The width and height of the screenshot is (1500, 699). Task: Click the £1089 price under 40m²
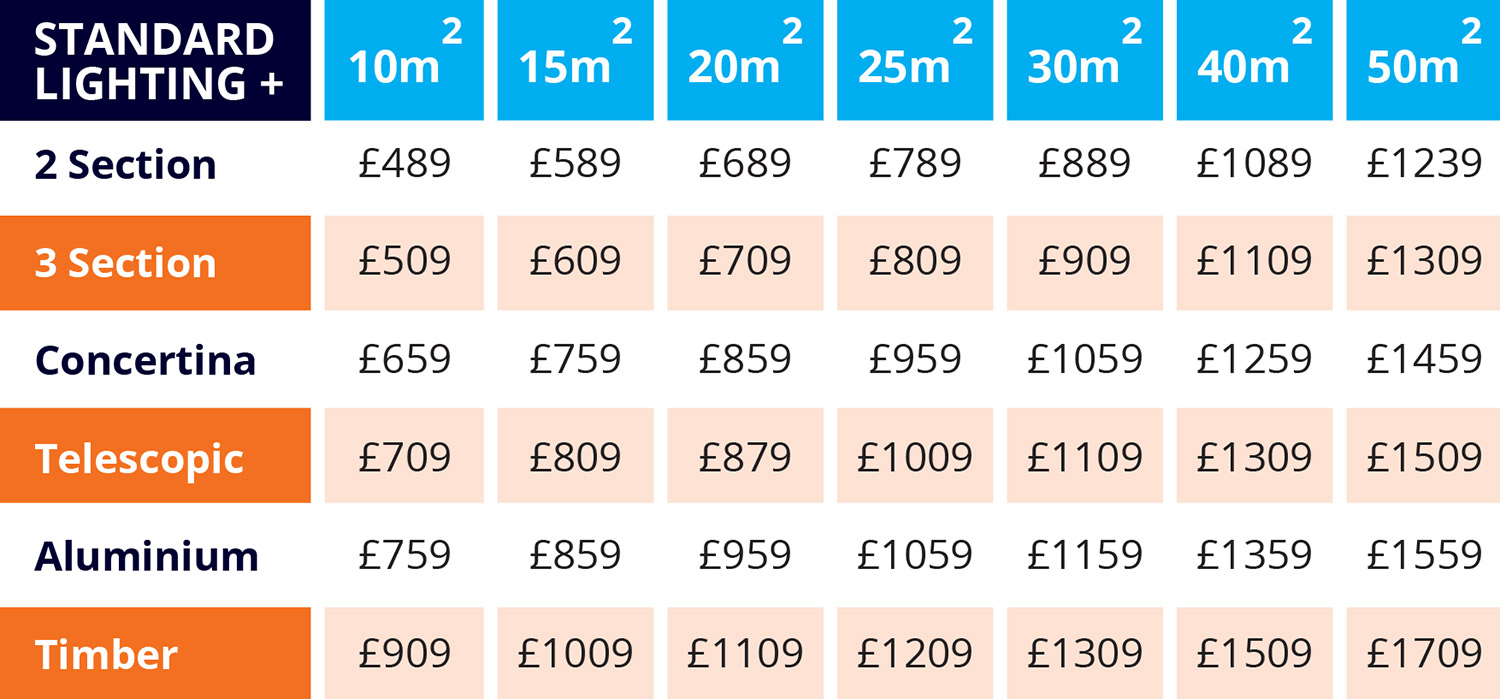(1254, 165)
